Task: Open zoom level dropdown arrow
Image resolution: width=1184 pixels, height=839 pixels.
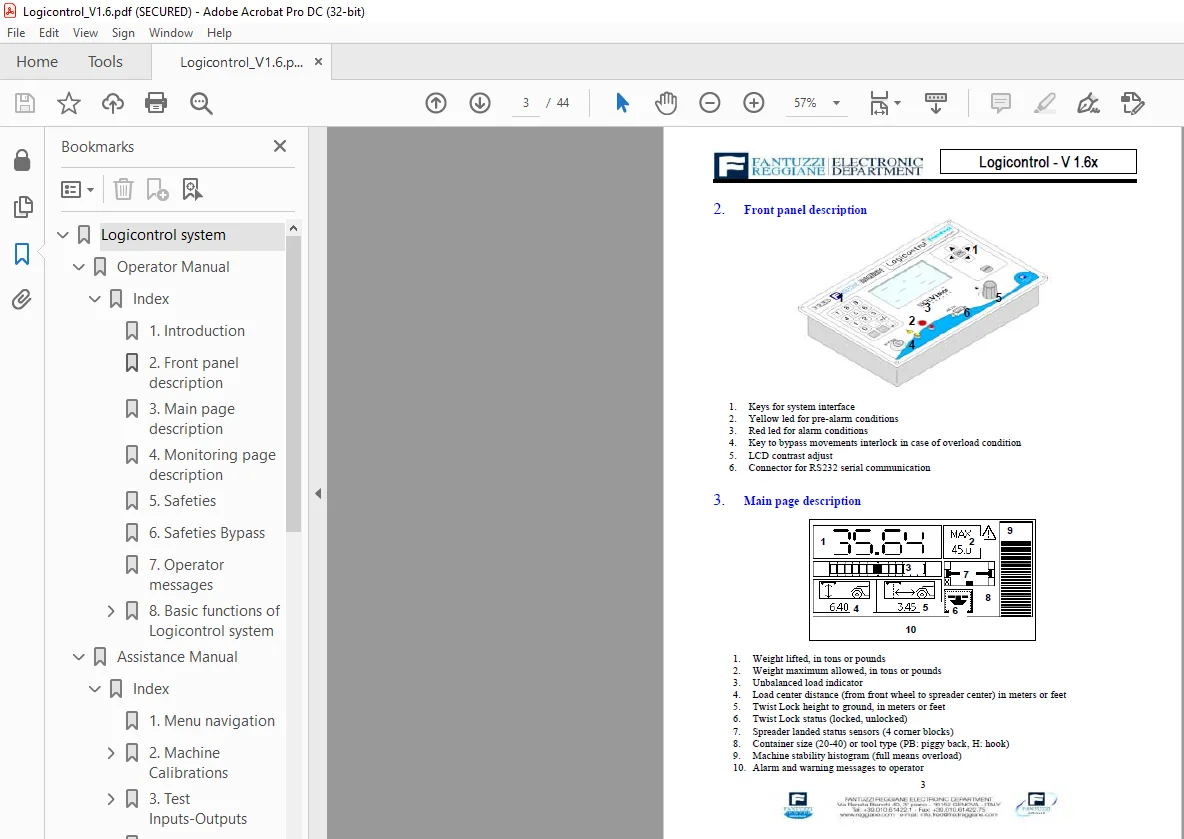Action: 836,103
